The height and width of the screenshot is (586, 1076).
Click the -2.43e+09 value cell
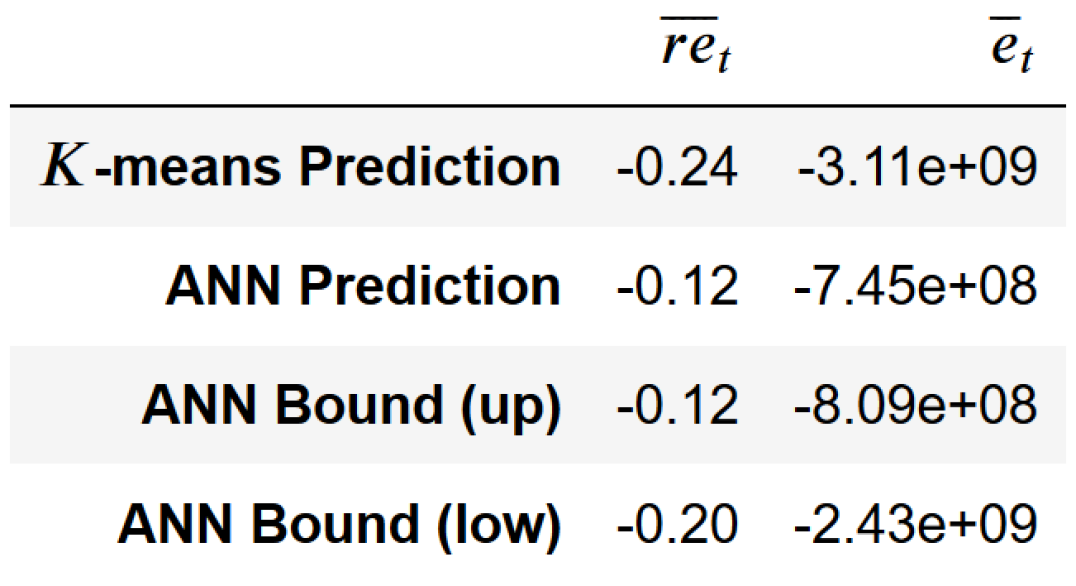(916, 524)
